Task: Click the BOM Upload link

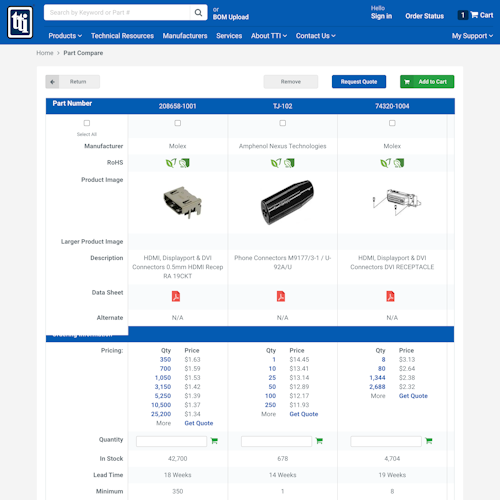Action: point(231,17)
